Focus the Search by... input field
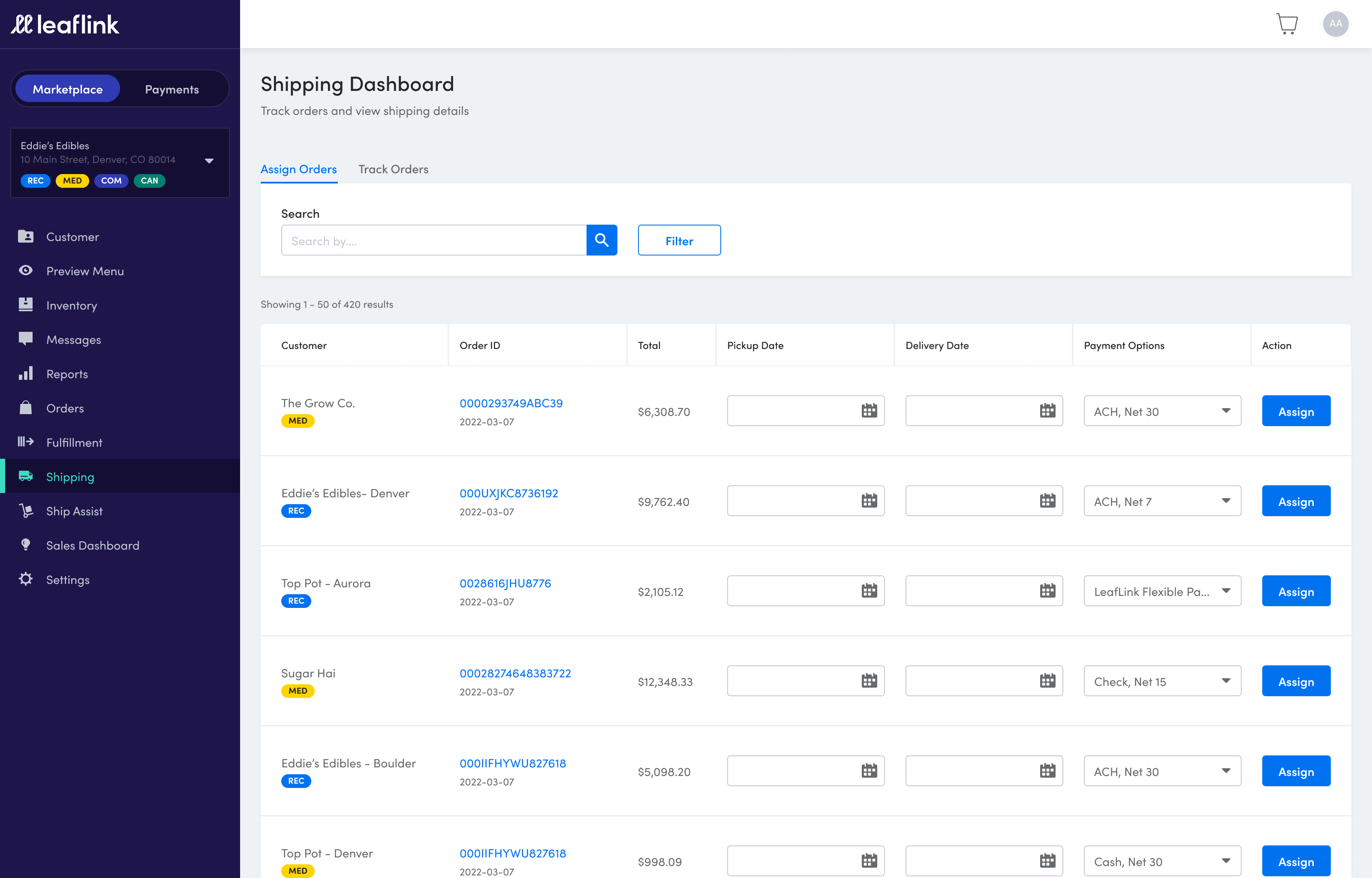This screenshot has height=878, width=1372. 434,240
